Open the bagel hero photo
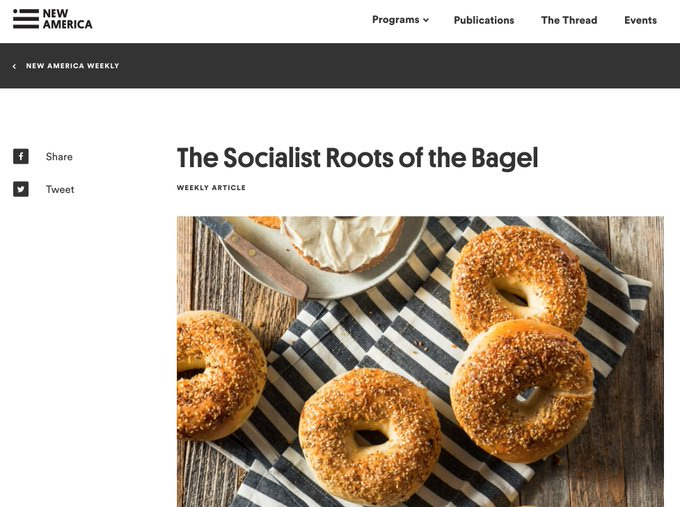This screenshot has width=680, height=507. click(420, 362)
